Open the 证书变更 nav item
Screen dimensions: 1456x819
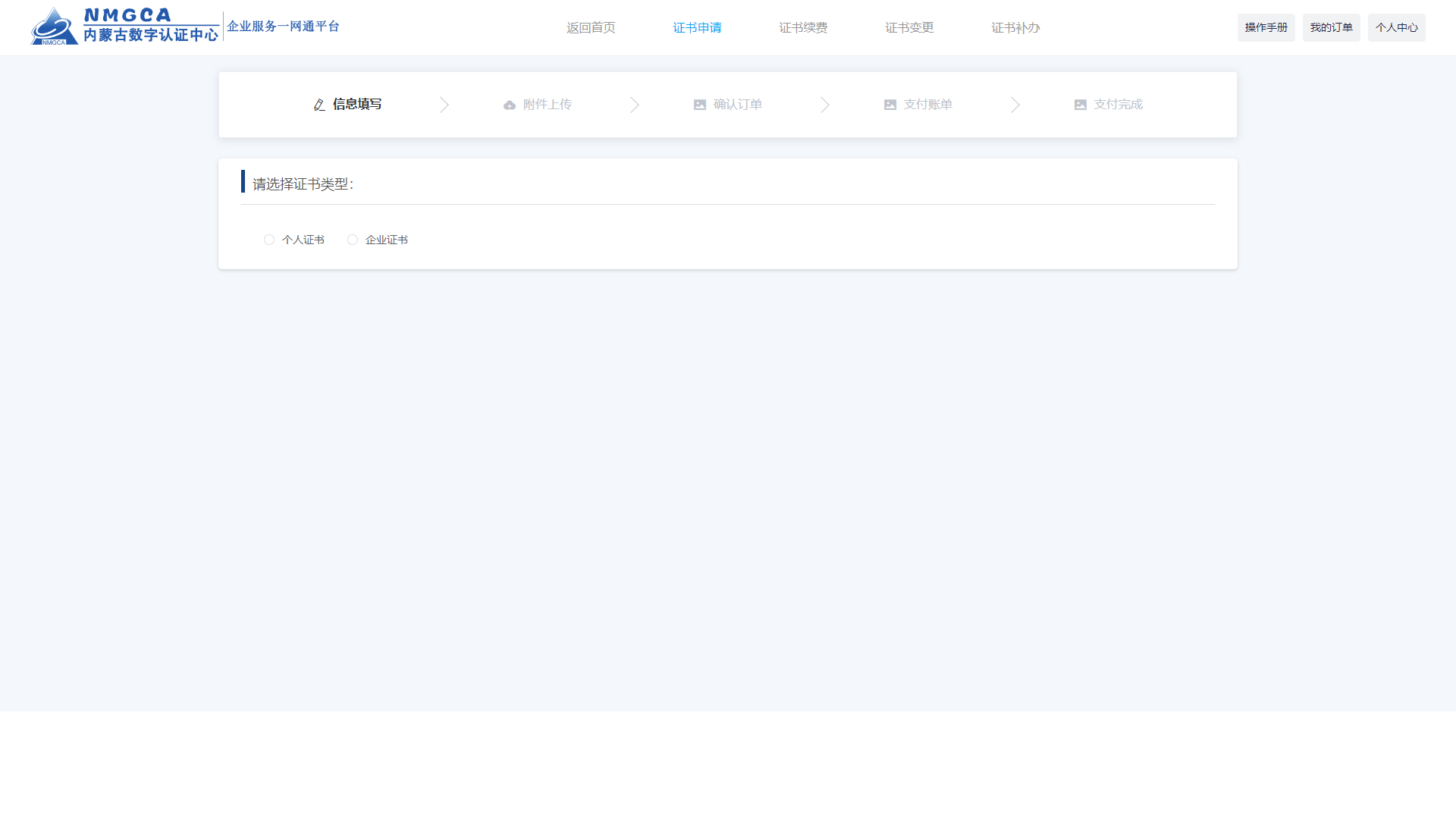909,28
